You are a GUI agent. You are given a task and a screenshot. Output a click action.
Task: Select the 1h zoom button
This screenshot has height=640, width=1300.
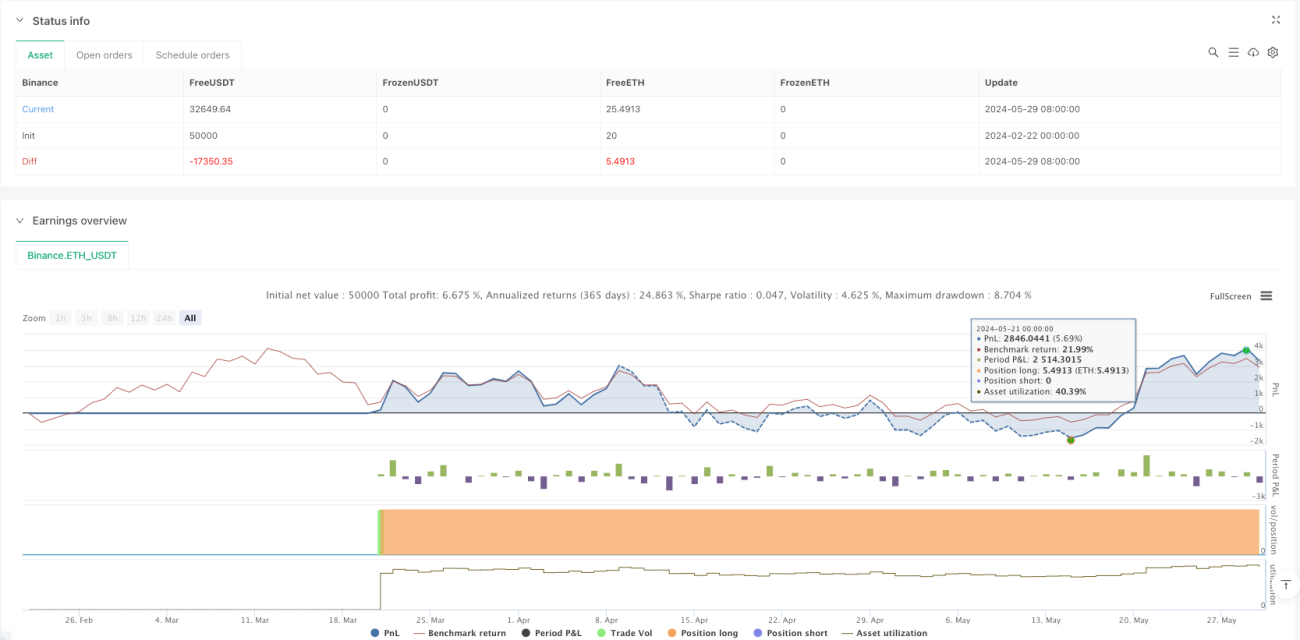(x=61, y=318)
